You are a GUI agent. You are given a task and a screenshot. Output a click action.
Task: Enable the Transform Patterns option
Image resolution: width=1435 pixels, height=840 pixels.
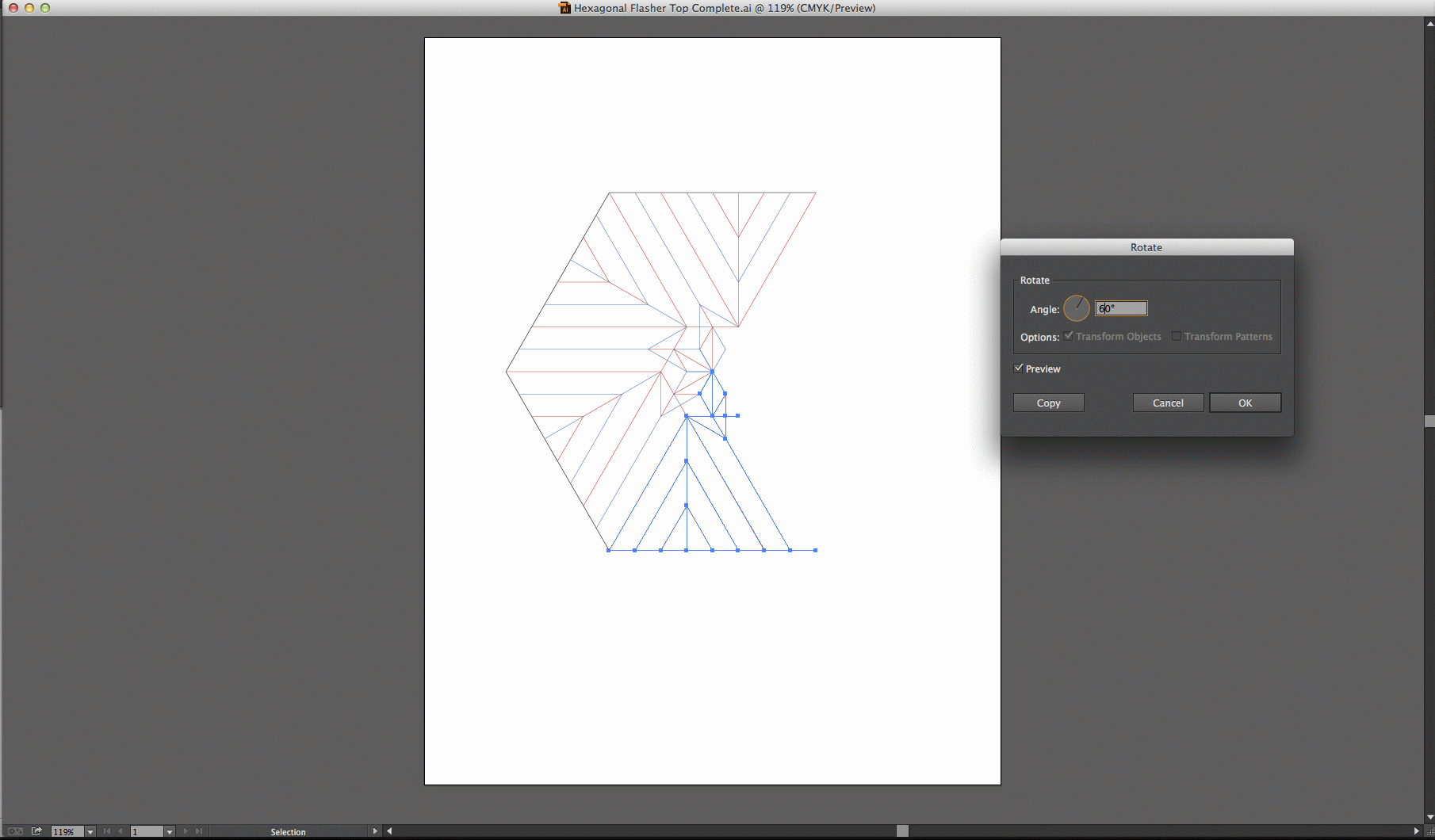click(x=1175, y=336)
